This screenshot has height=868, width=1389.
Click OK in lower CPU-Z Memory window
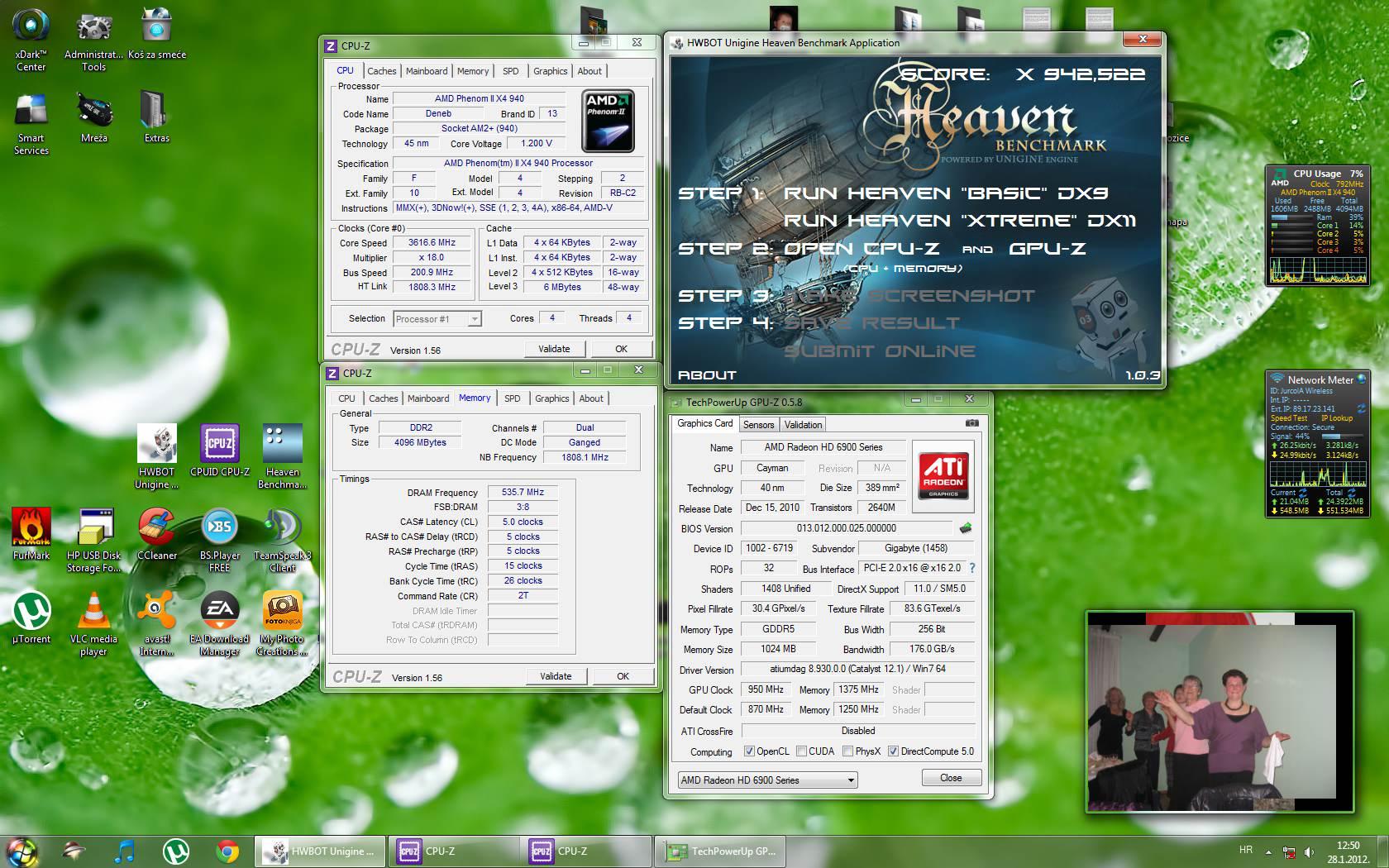(623, 676)
